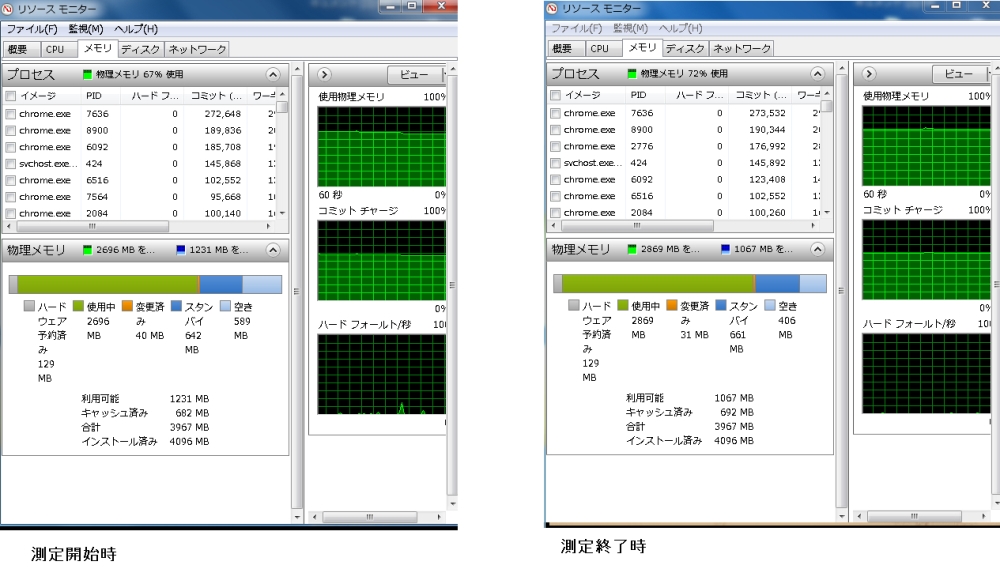Click blue 1231 MB available indicator icon
1000x584 pixels.
pyautogui.click(x=180, y=250)
